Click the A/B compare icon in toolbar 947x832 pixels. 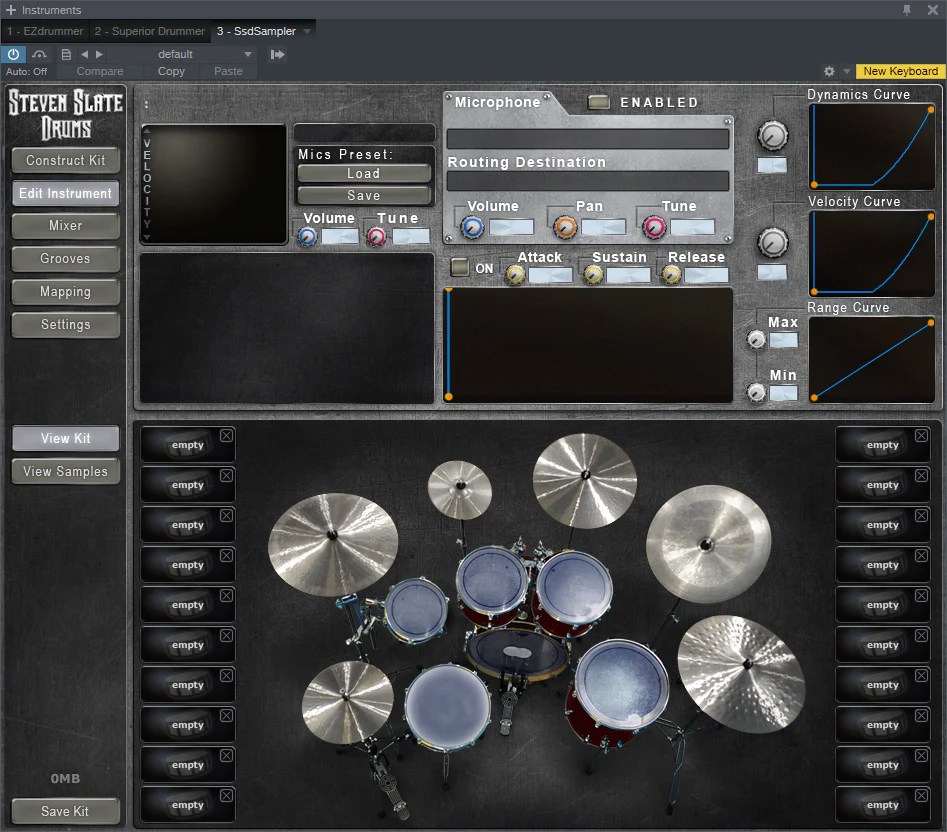click(x=37, y=54)
